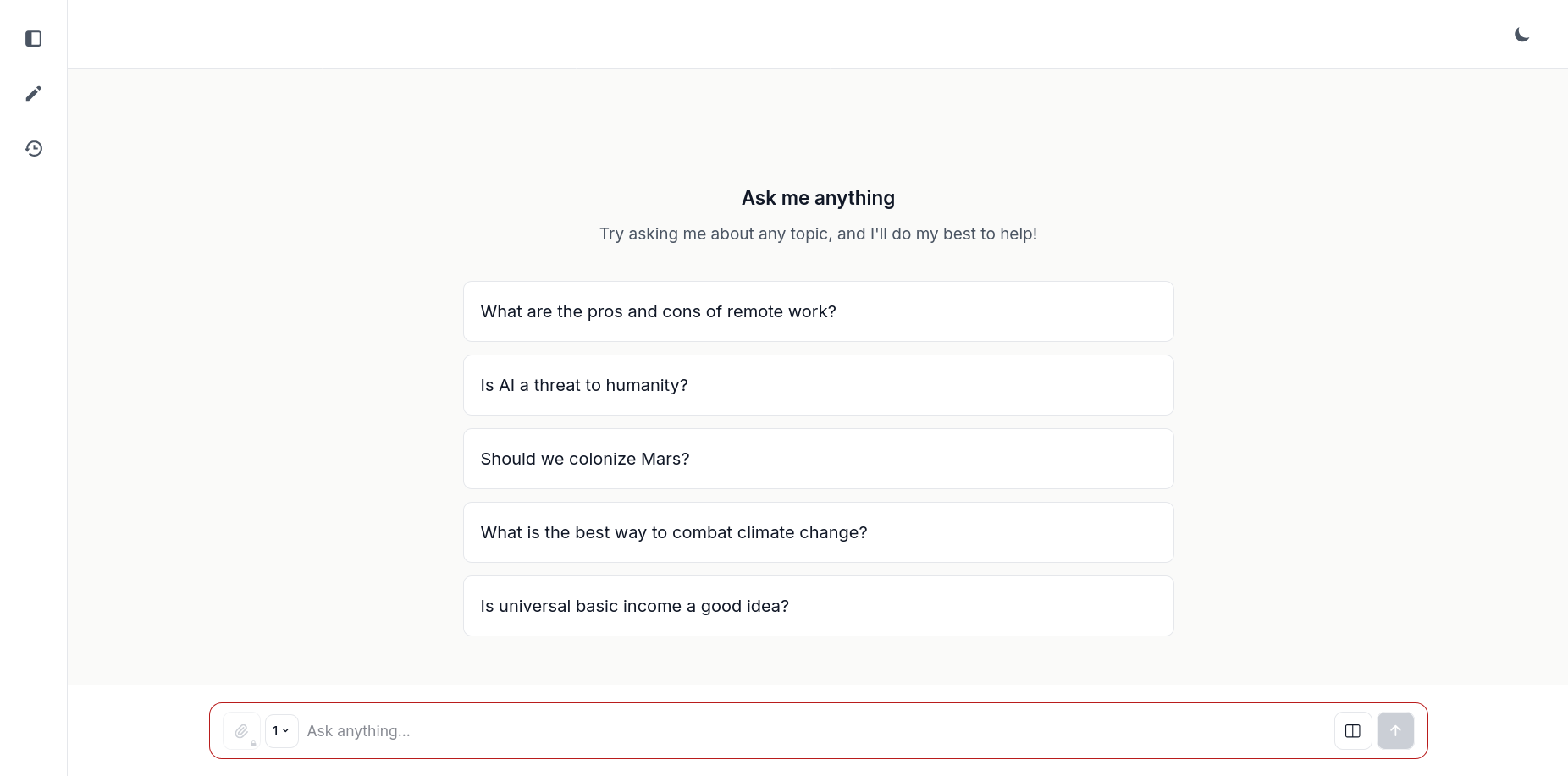Collapse the sidebar using the panel icon

click(x=33, y=38)
